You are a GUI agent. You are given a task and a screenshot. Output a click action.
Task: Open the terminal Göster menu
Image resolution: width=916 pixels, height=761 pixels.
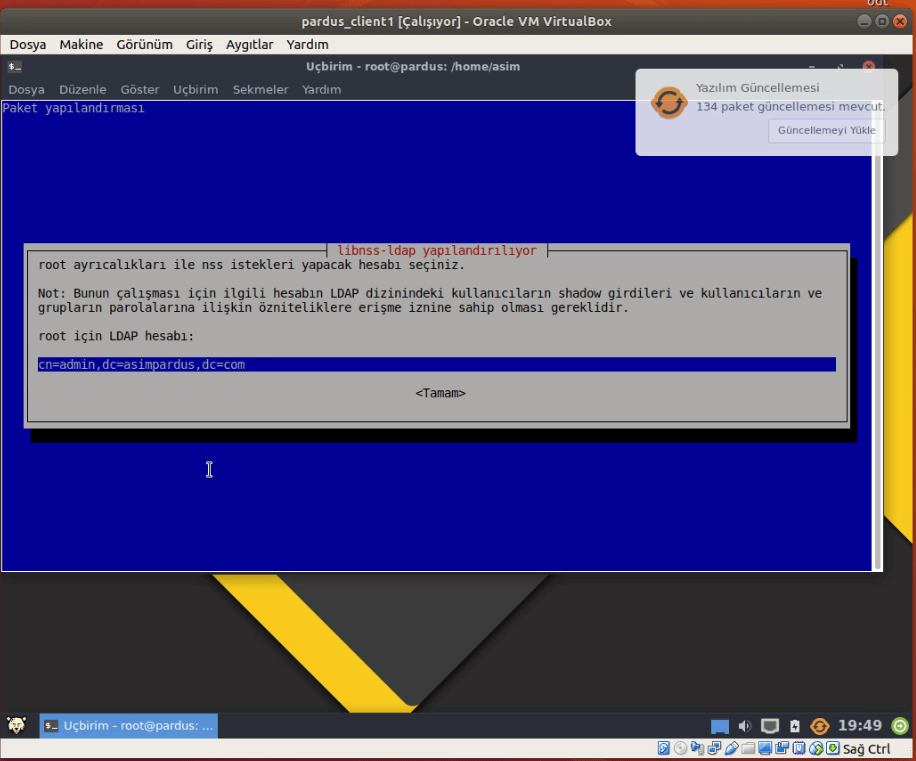click(x=140, y=89)
